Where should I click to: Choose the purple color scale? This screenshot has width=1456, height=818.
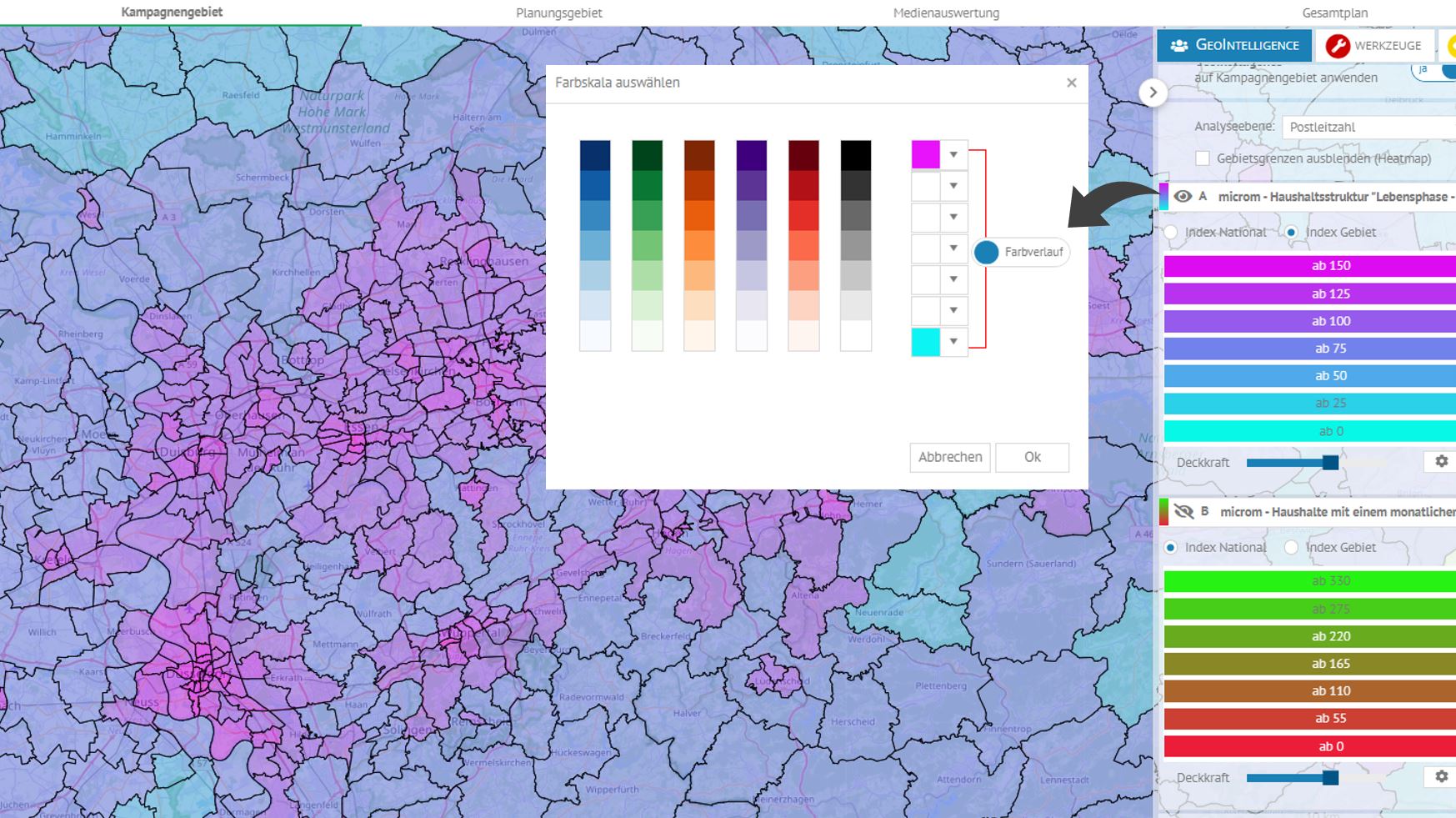tap(751, 246)
